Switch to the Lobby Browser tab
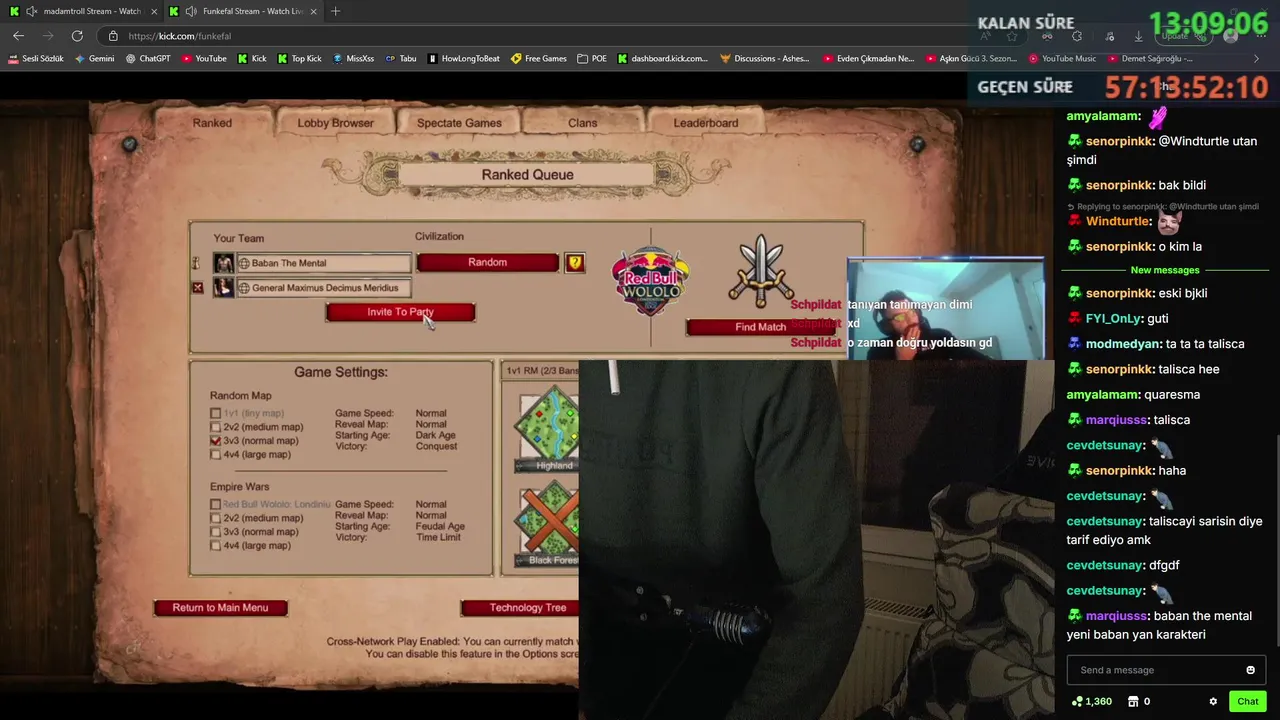The width and height of the screenshot is (1280, 720). 335,123
